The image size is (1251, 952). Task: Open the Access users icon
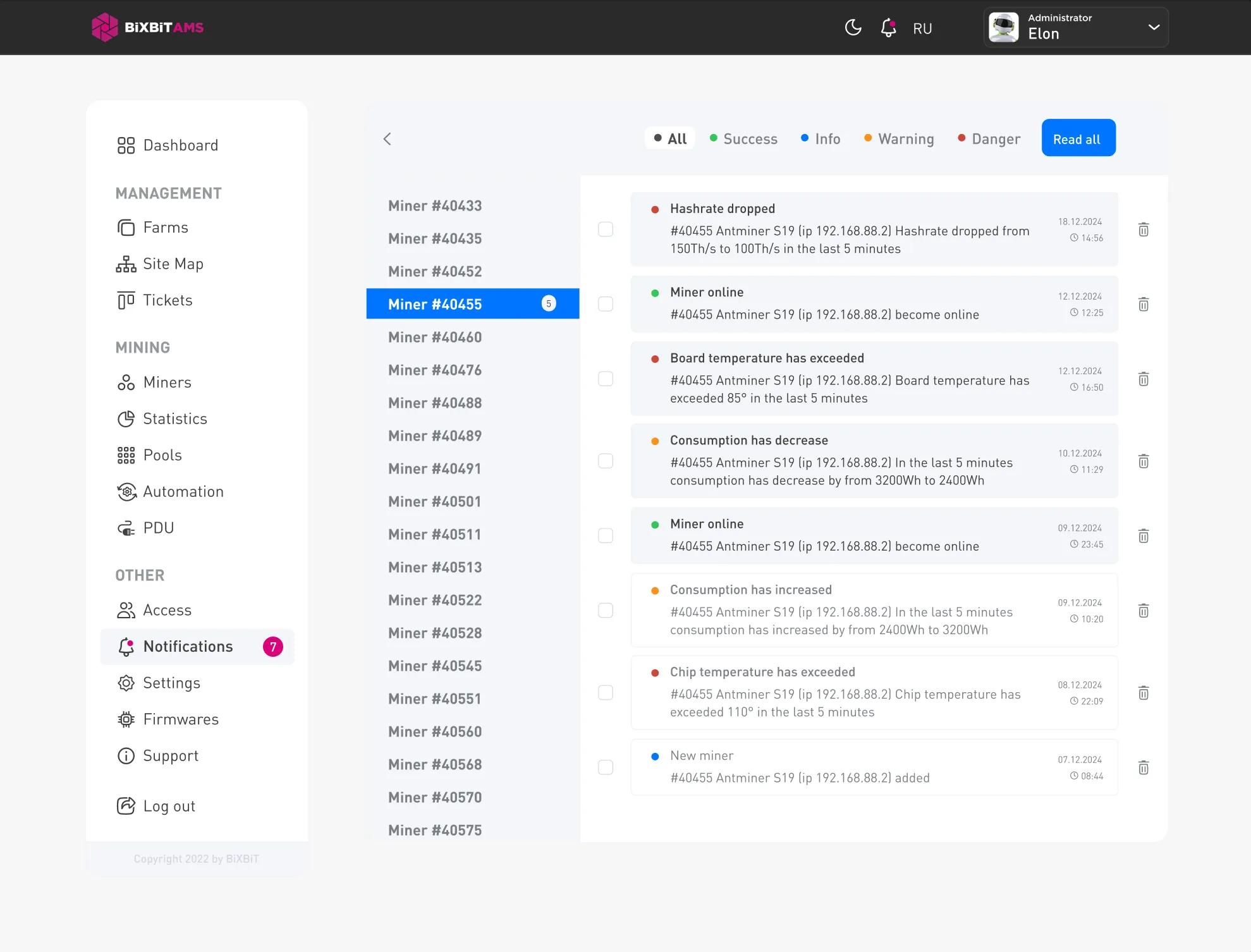126,610
